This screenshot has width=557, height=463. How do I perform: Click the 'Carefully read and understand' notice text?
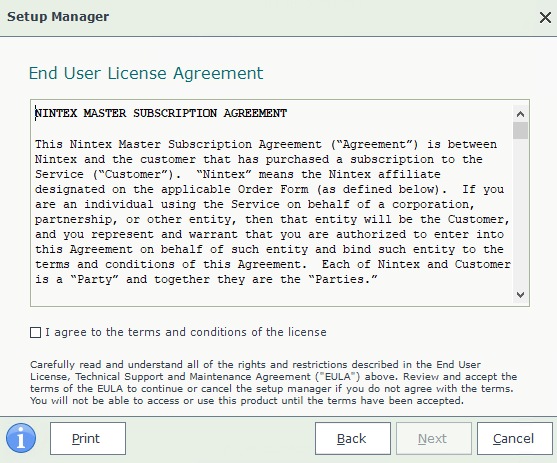coord(273,383)
